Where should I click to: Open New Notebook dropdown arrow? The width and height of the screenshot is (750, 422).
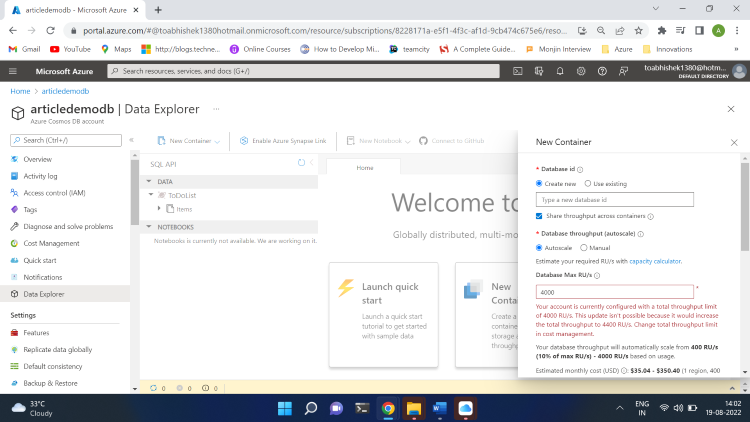coord(408,142)
